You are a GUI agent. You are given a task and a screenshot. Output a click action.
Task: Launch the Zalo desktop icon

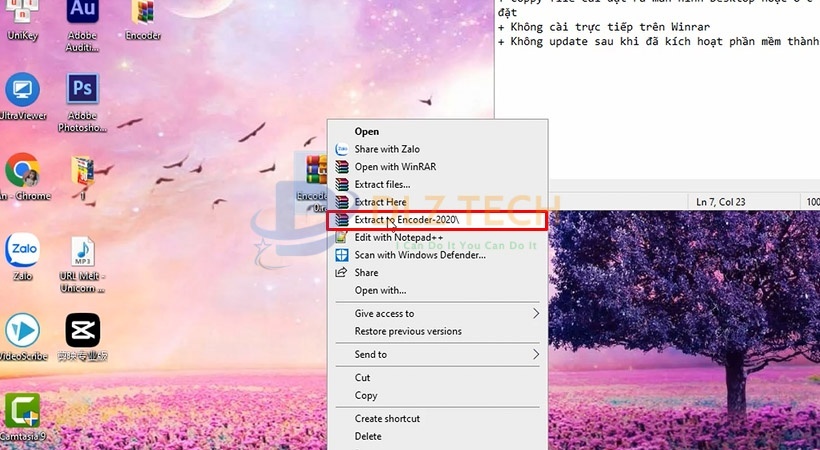coord(22,256)
